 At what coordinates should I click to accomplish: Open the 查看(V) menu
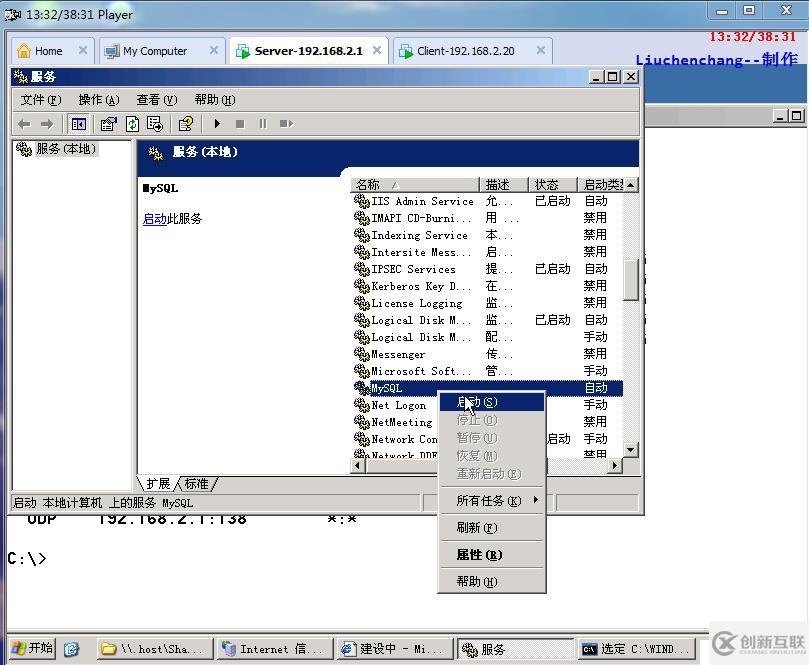tap(156, 100)
